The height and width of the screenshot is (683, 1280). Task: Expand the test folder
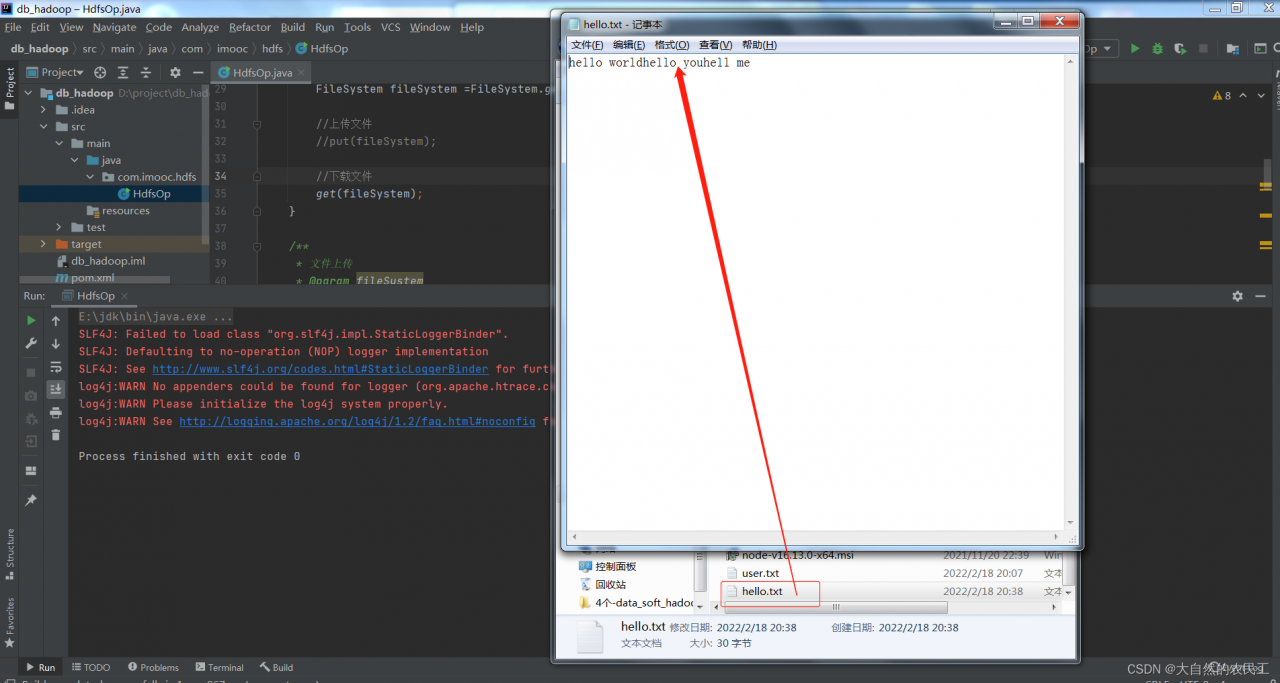click(x=59, y=227)
